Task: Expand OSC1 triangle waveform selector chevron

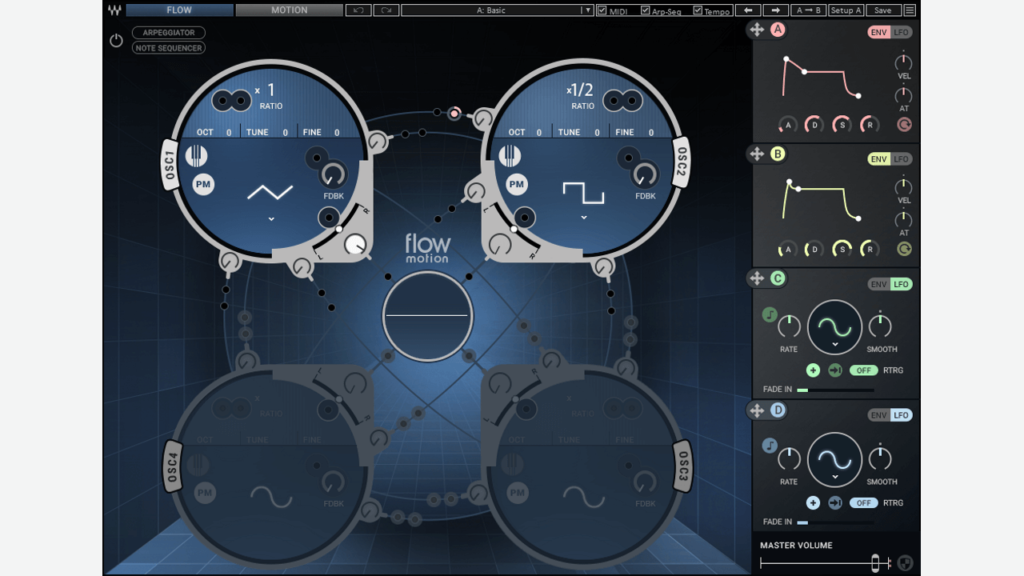Action: [x=271, y=219]
